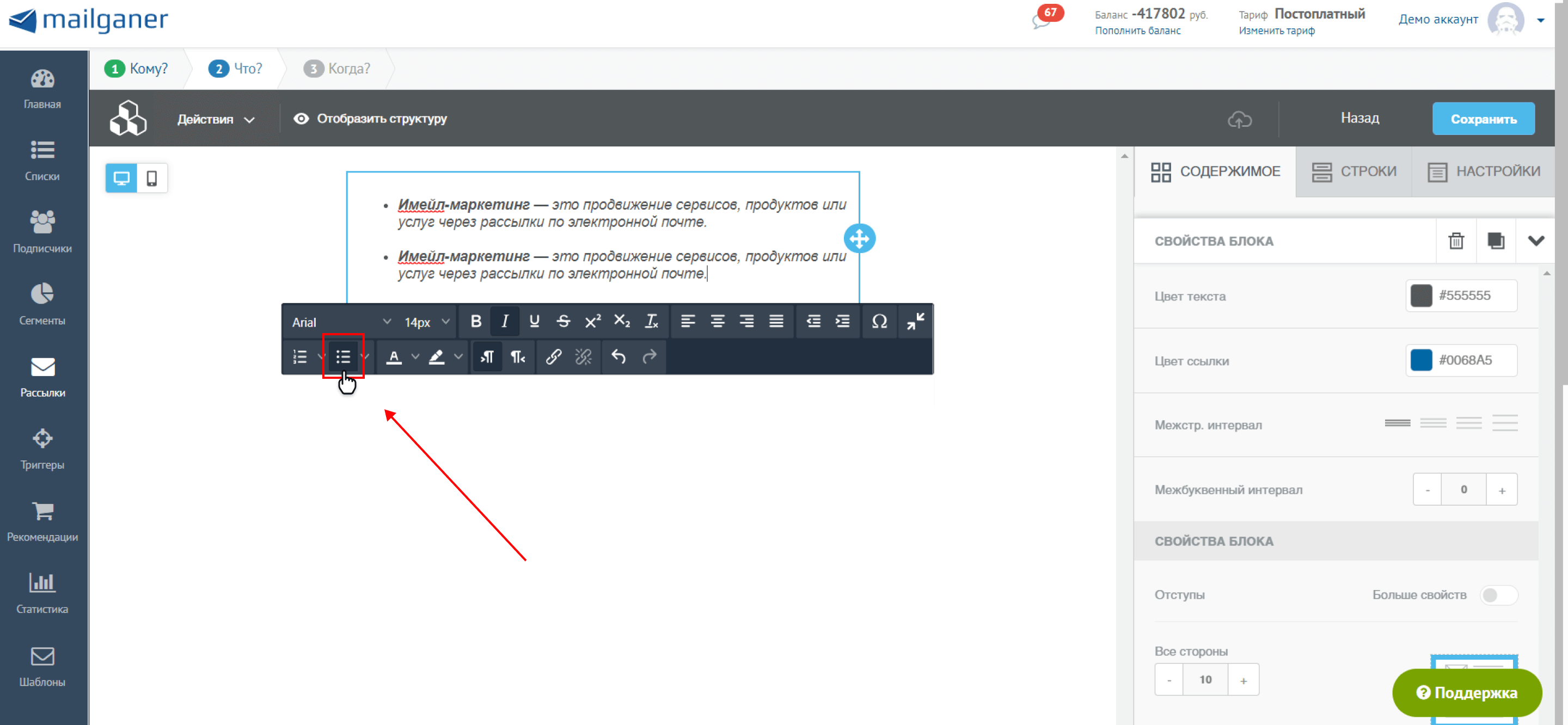Expand the Действия menu
The height and width of the screenshot is (725, 1568).
point(216,119)
